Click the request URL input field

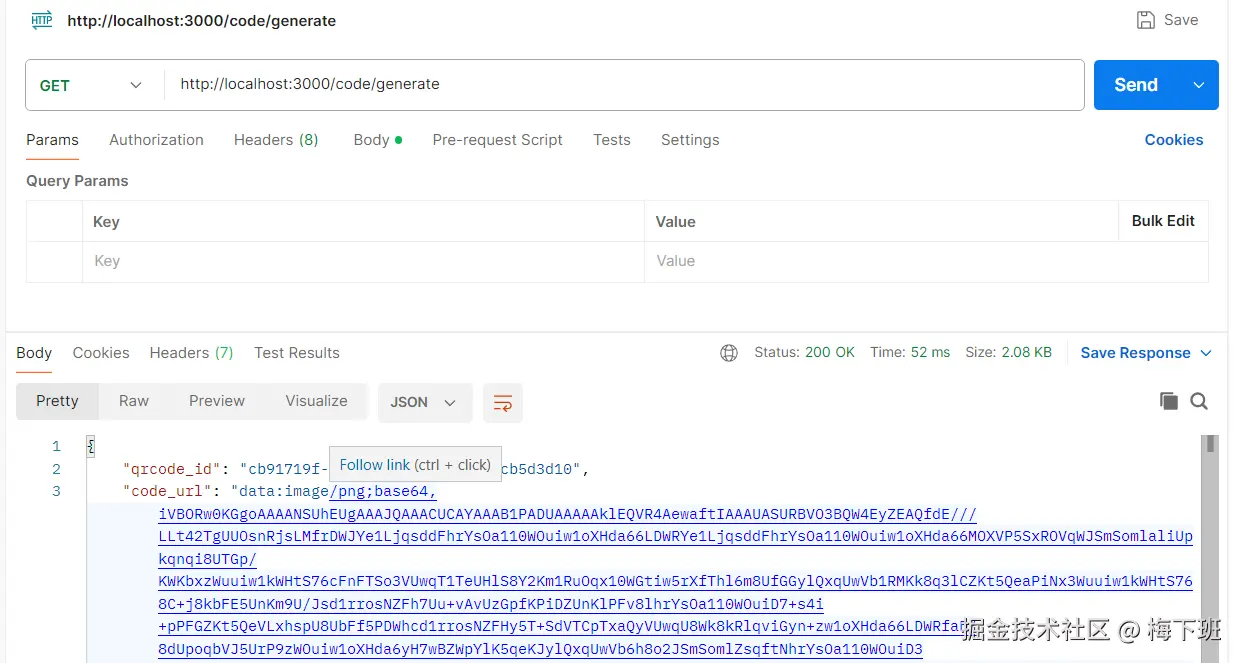point(624,84)
